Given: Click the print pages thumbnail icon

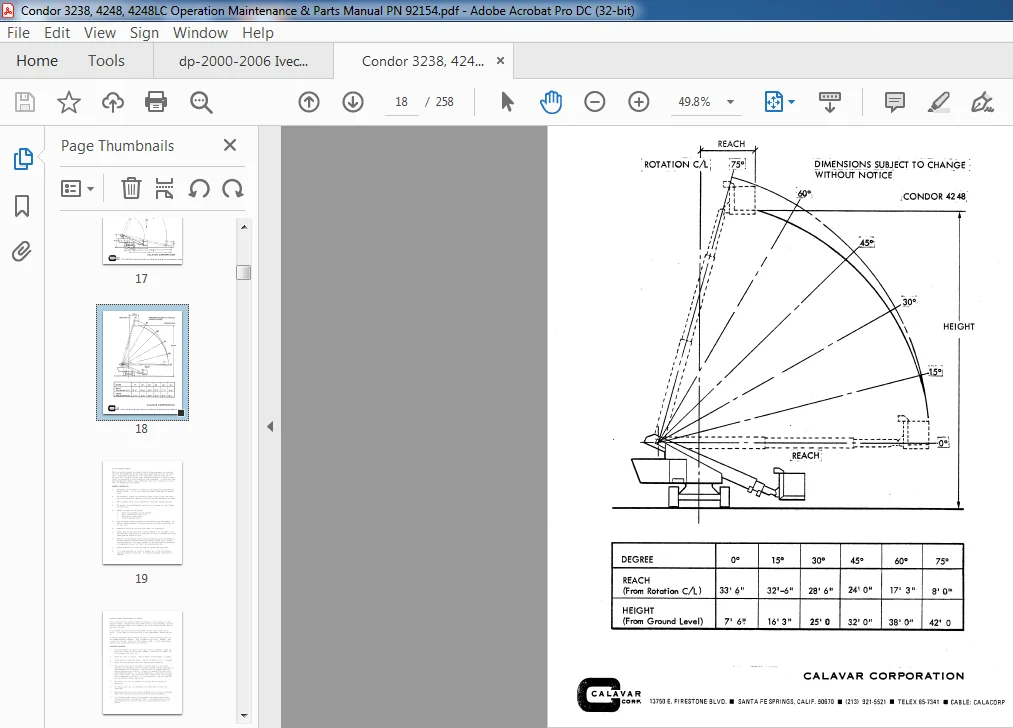Looking at the screenshot, I should tap(164, 189).
